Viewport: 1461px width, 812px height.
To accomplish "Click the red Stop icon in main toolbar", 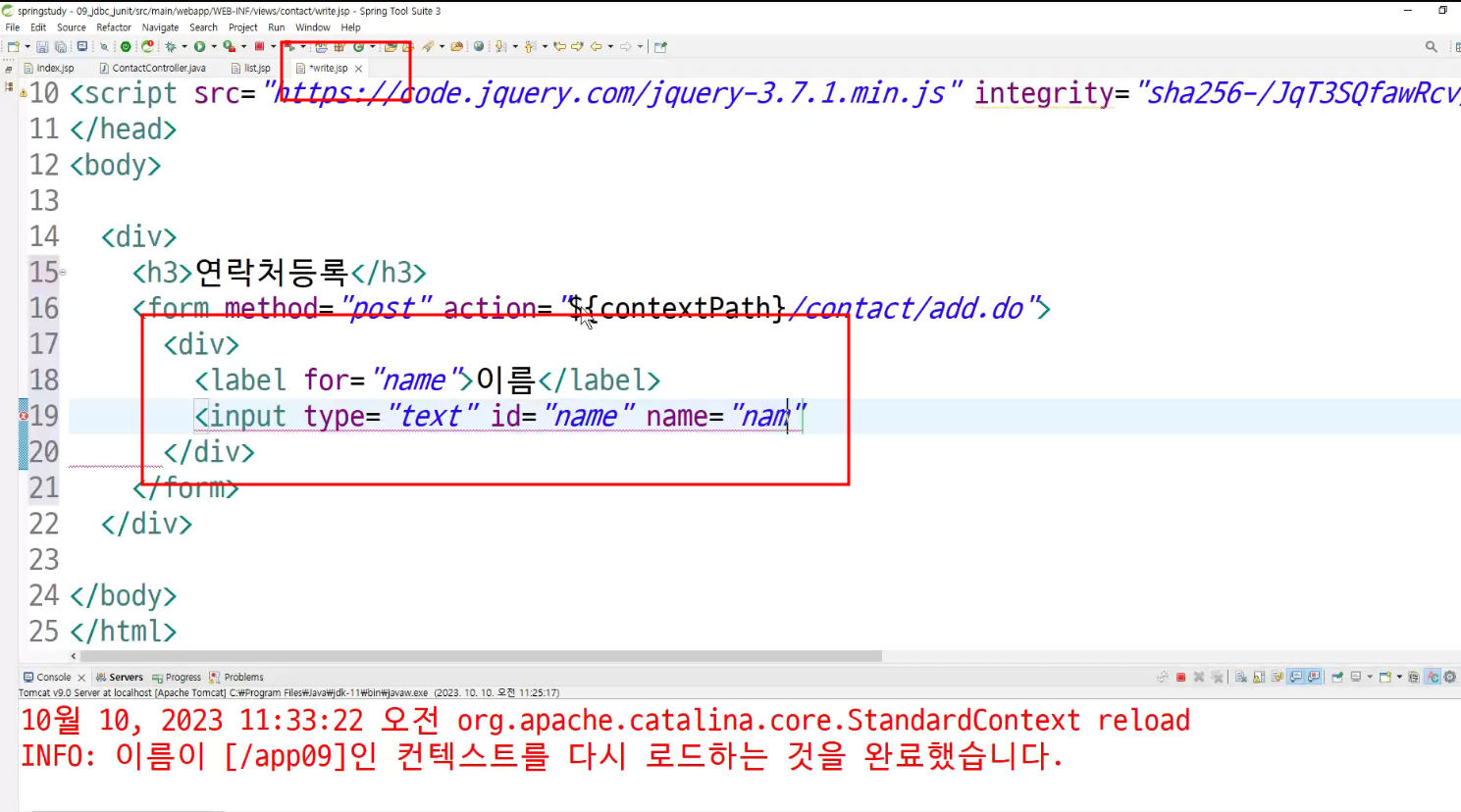I will (x=259, y=46).
